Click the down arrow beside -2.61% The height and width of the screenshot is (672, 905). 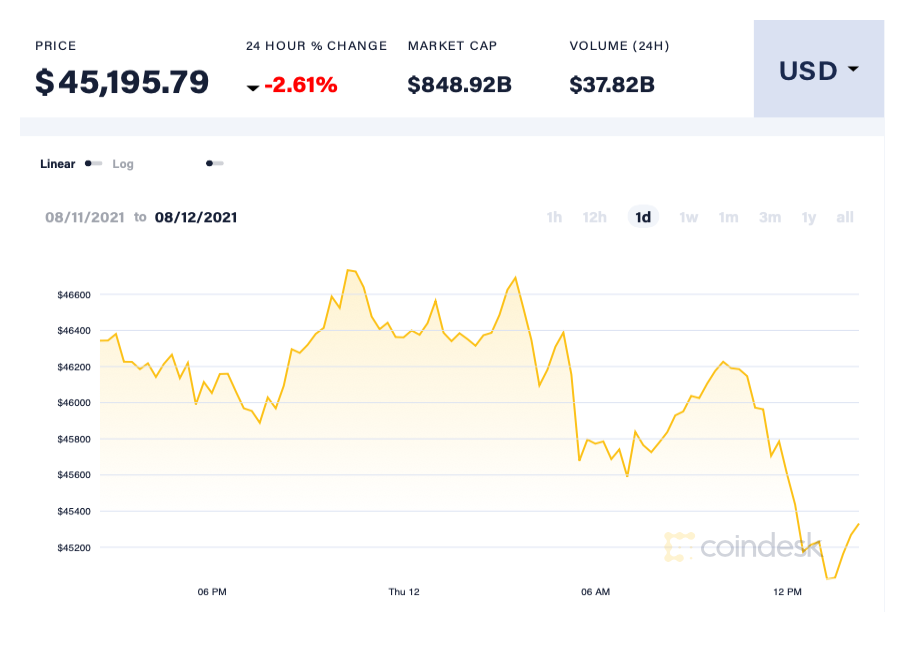click(x=253, y=88)
